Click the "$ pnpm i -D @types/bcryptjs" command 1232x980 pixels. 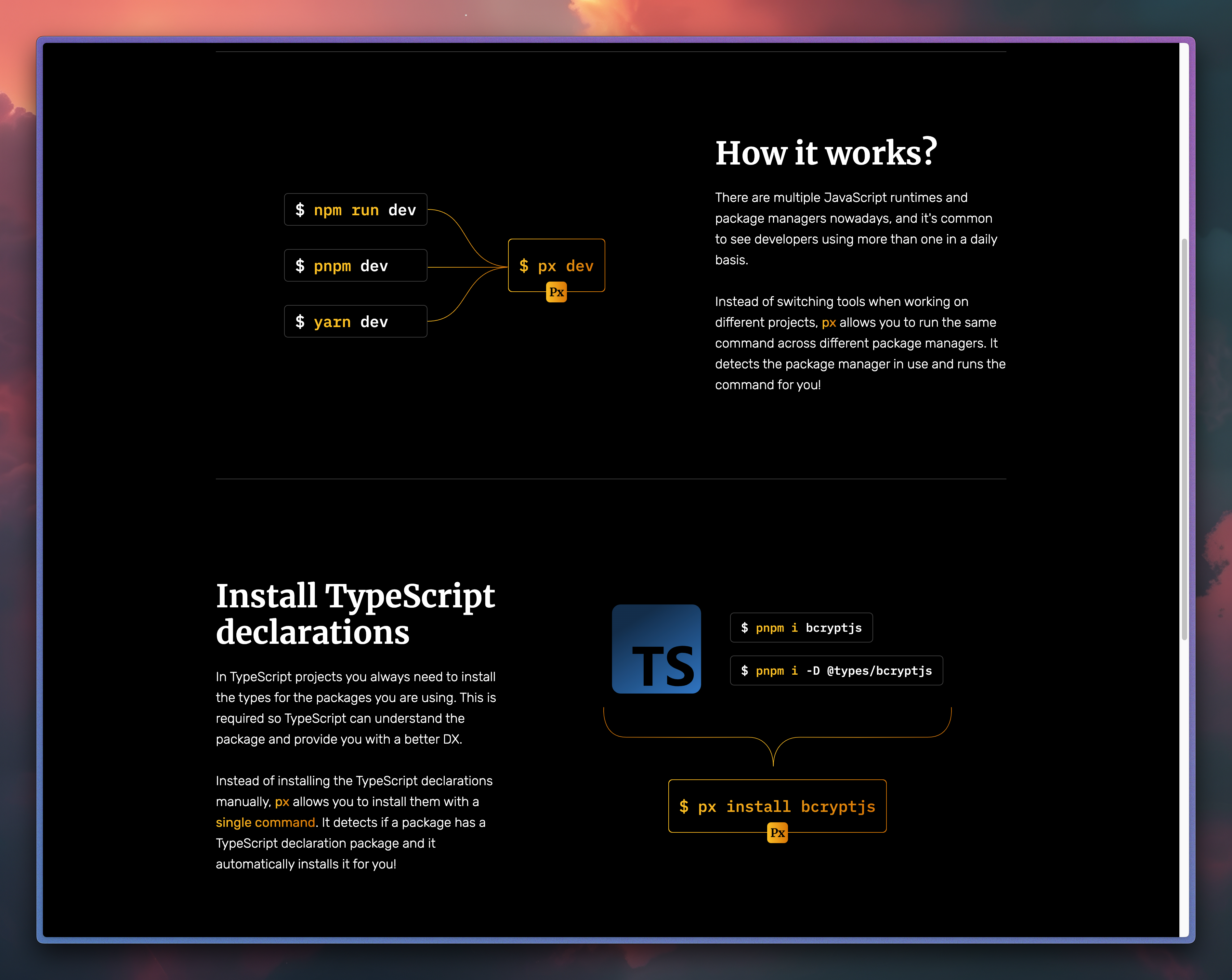pyautogui.click(x=837, y=670)
